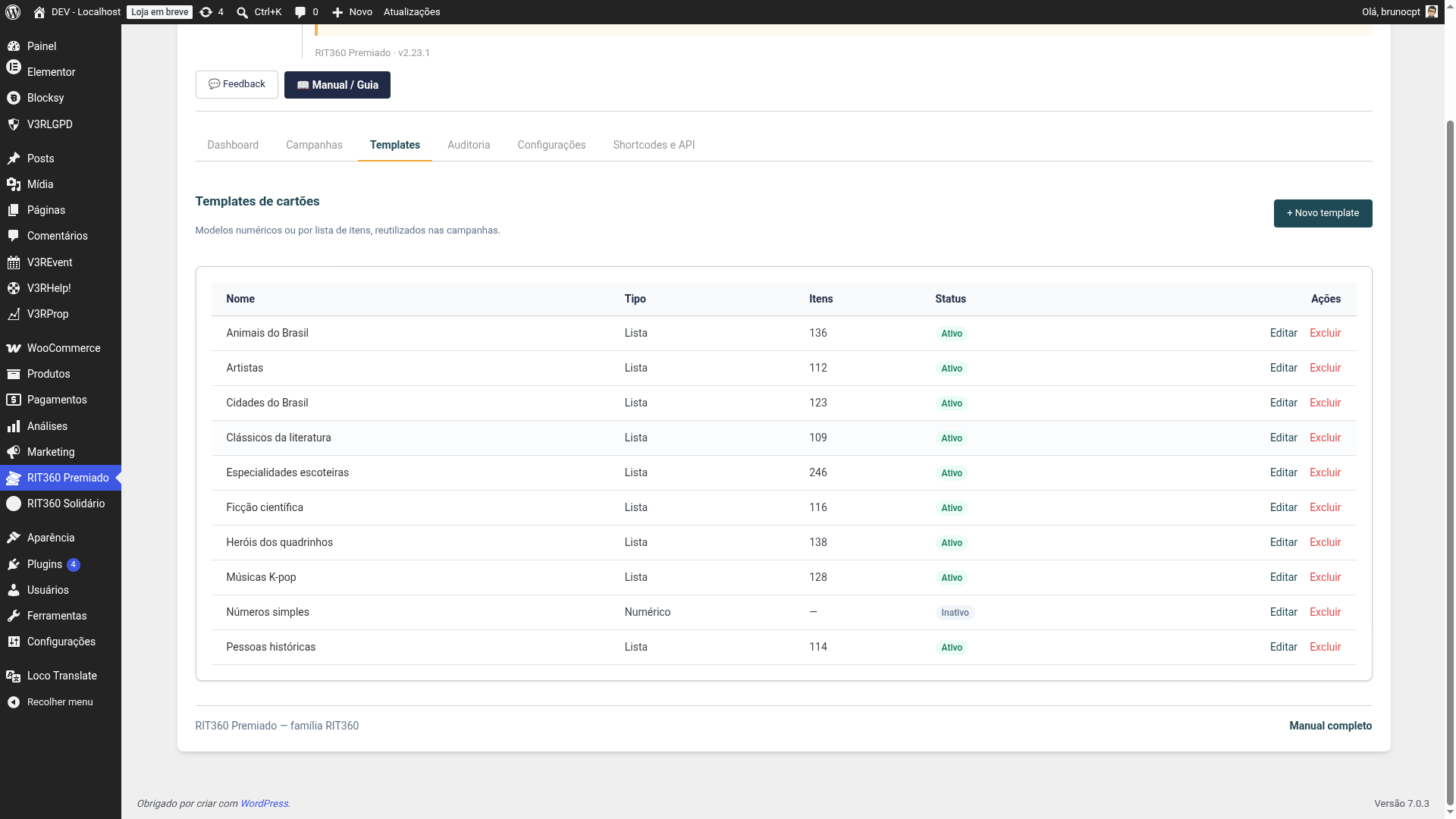The image size is (1456, 819).
Task: Open V3RProp chart icon
Action: pos(14,314)
